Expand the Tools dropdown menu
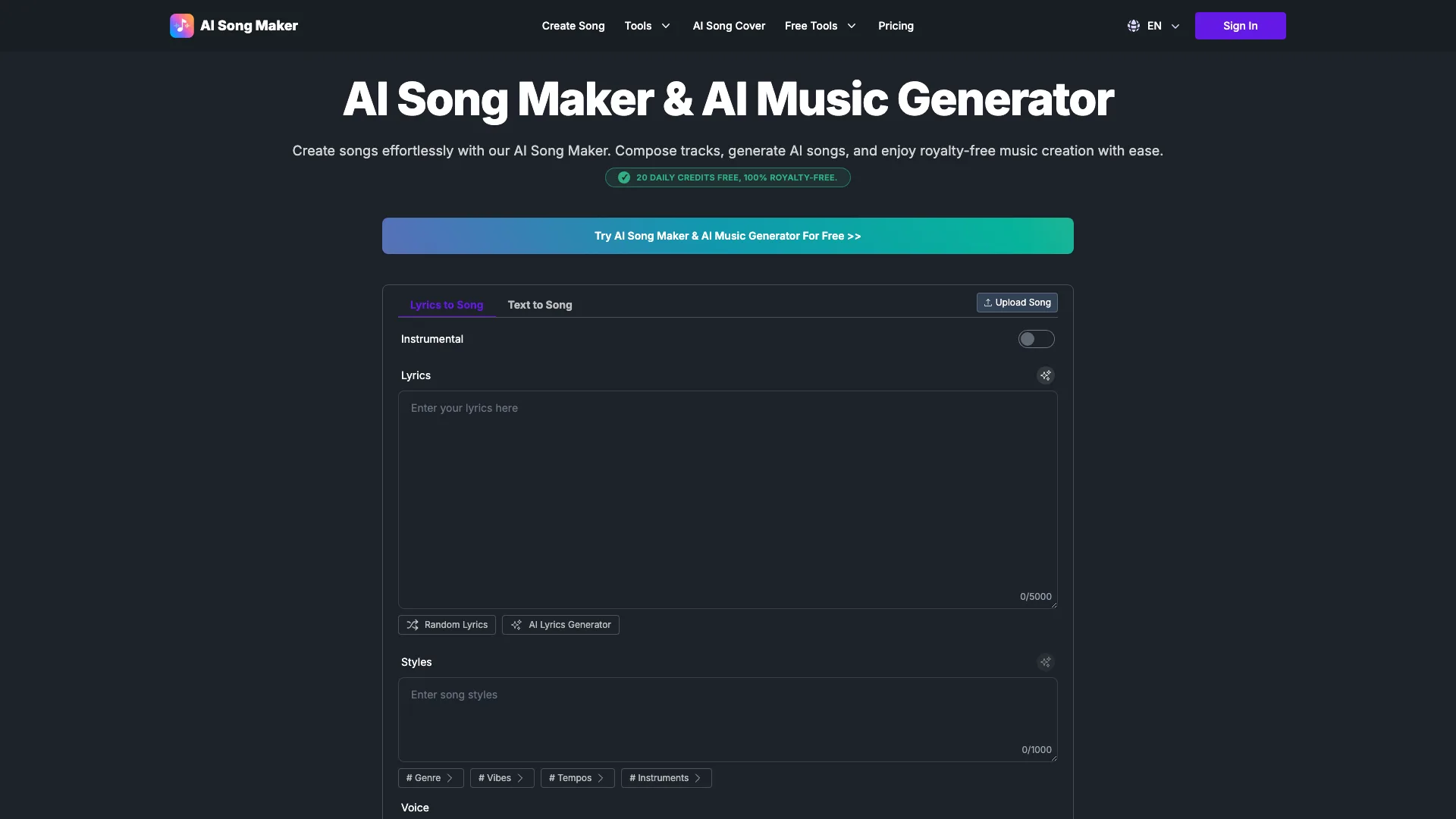Image resolution: width=1456 pixels, height=819 pixels. pyautogui.click(x=647, y=26)
